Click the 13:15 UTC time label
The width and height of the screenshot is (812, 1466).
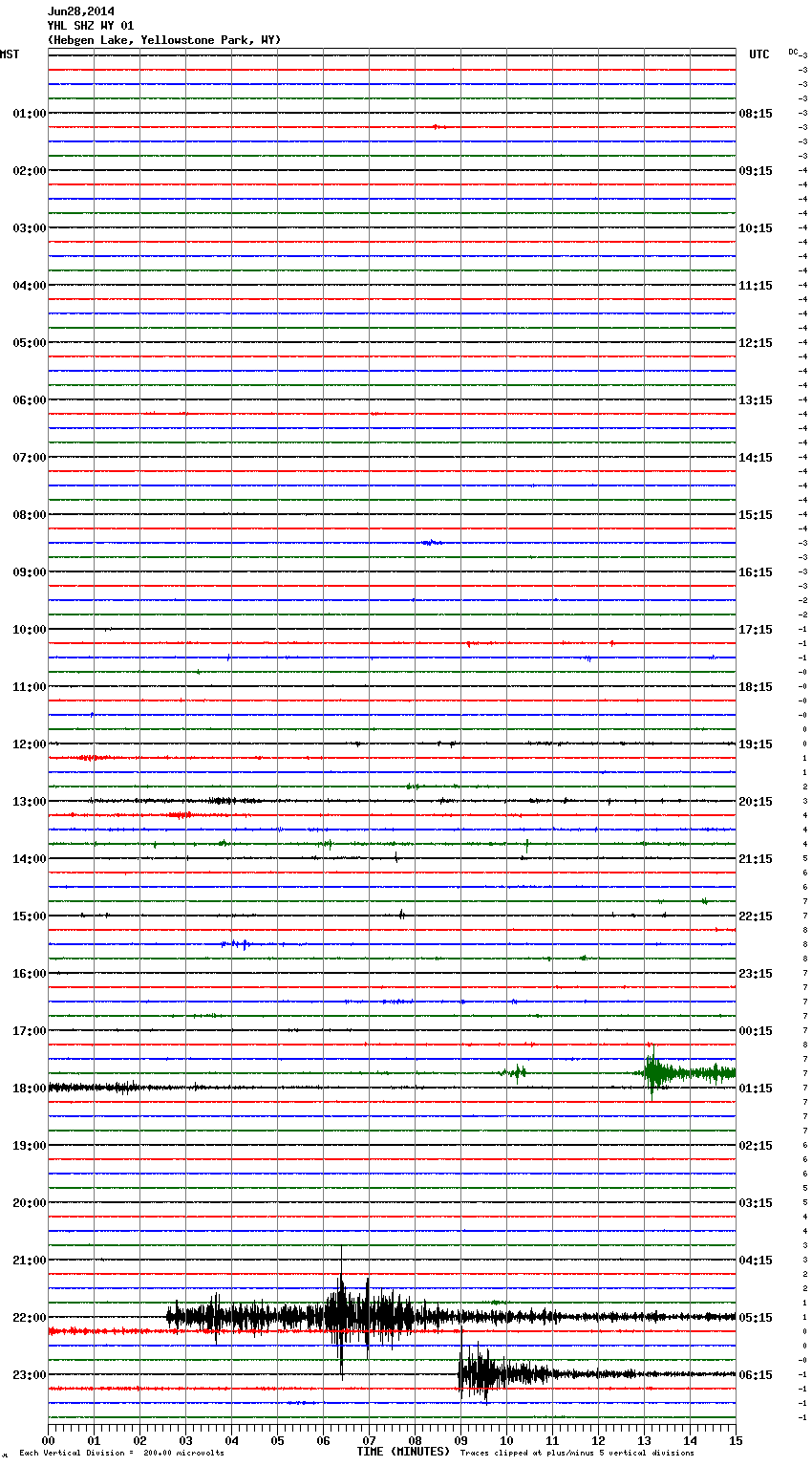[756, 400]
